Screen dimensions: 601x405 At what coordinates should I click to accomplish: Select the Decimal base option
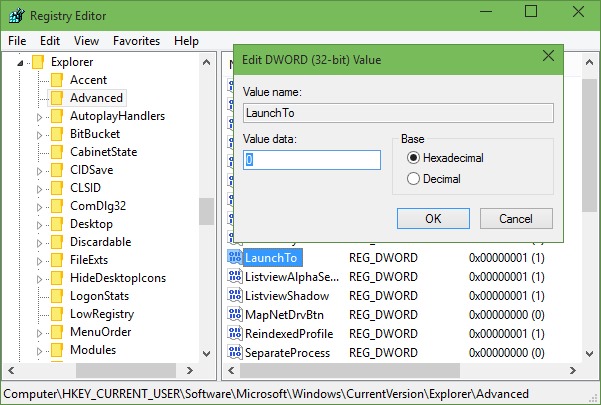click(413, 179)
